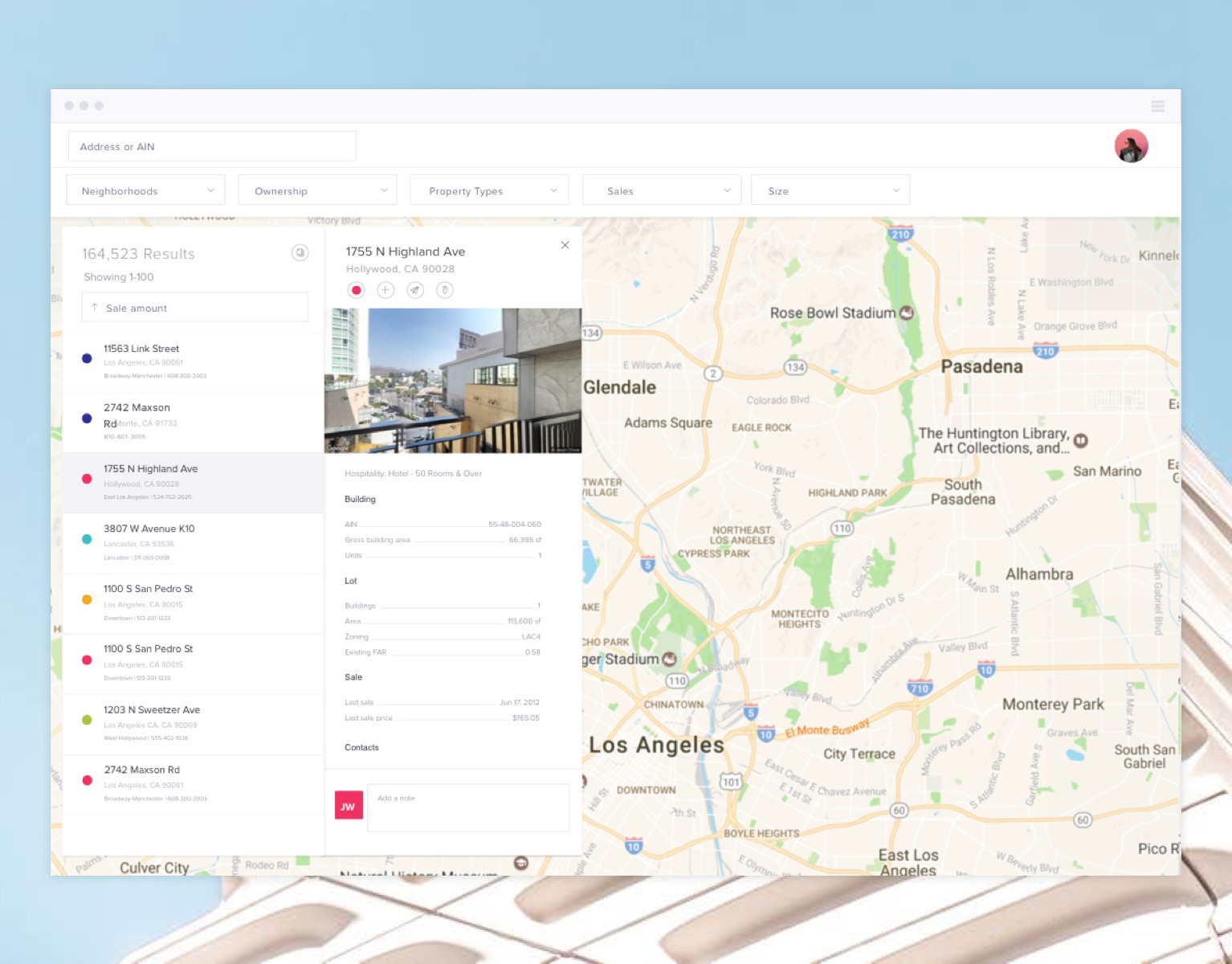The height and width of the screenshot is (964, 1232).
Task: Click the medal icon in property detail header
Action: pyautogui.click(x=445, y=290)
